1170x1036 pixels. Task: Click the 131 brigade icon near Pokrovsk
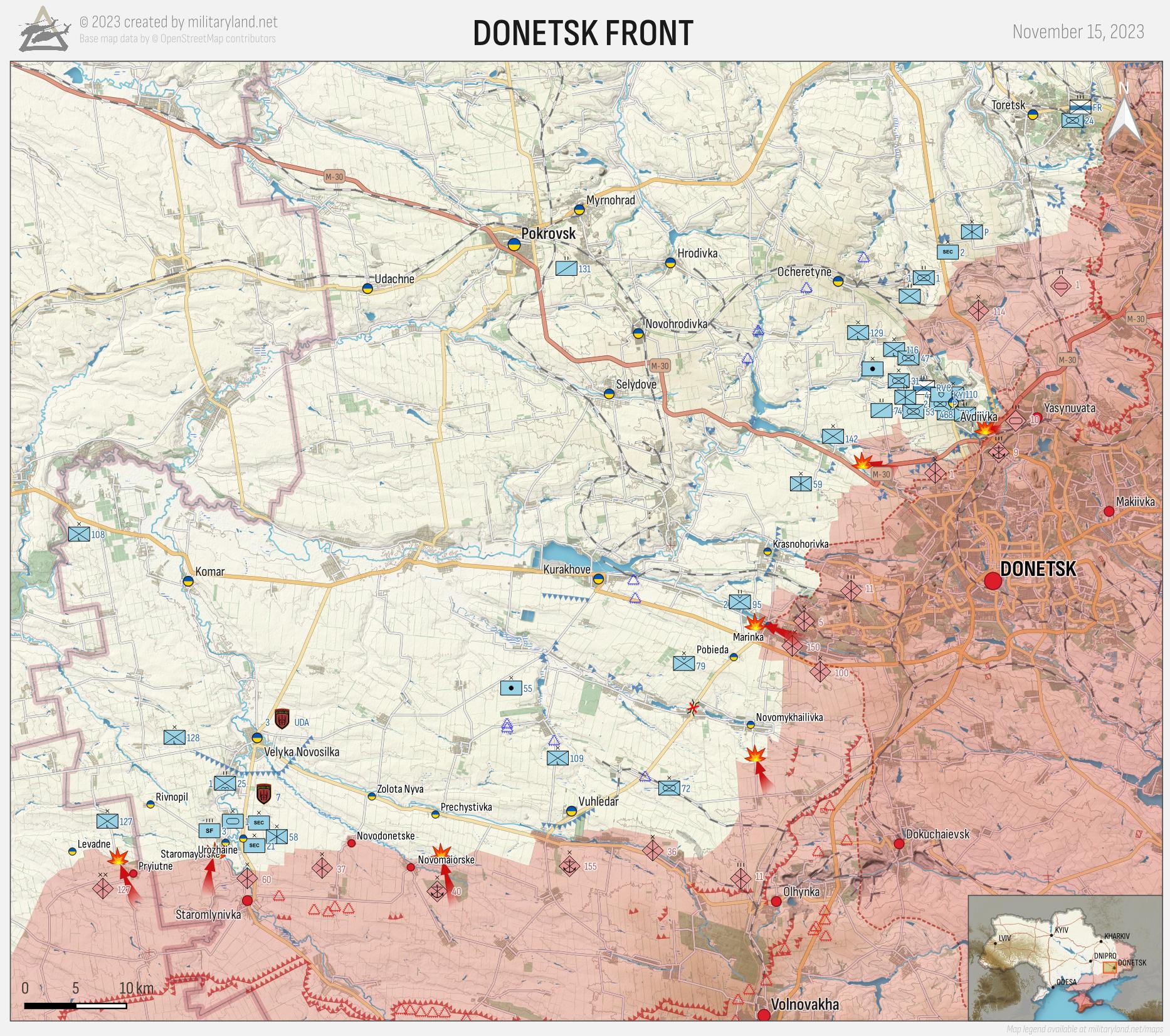point(566,268)
